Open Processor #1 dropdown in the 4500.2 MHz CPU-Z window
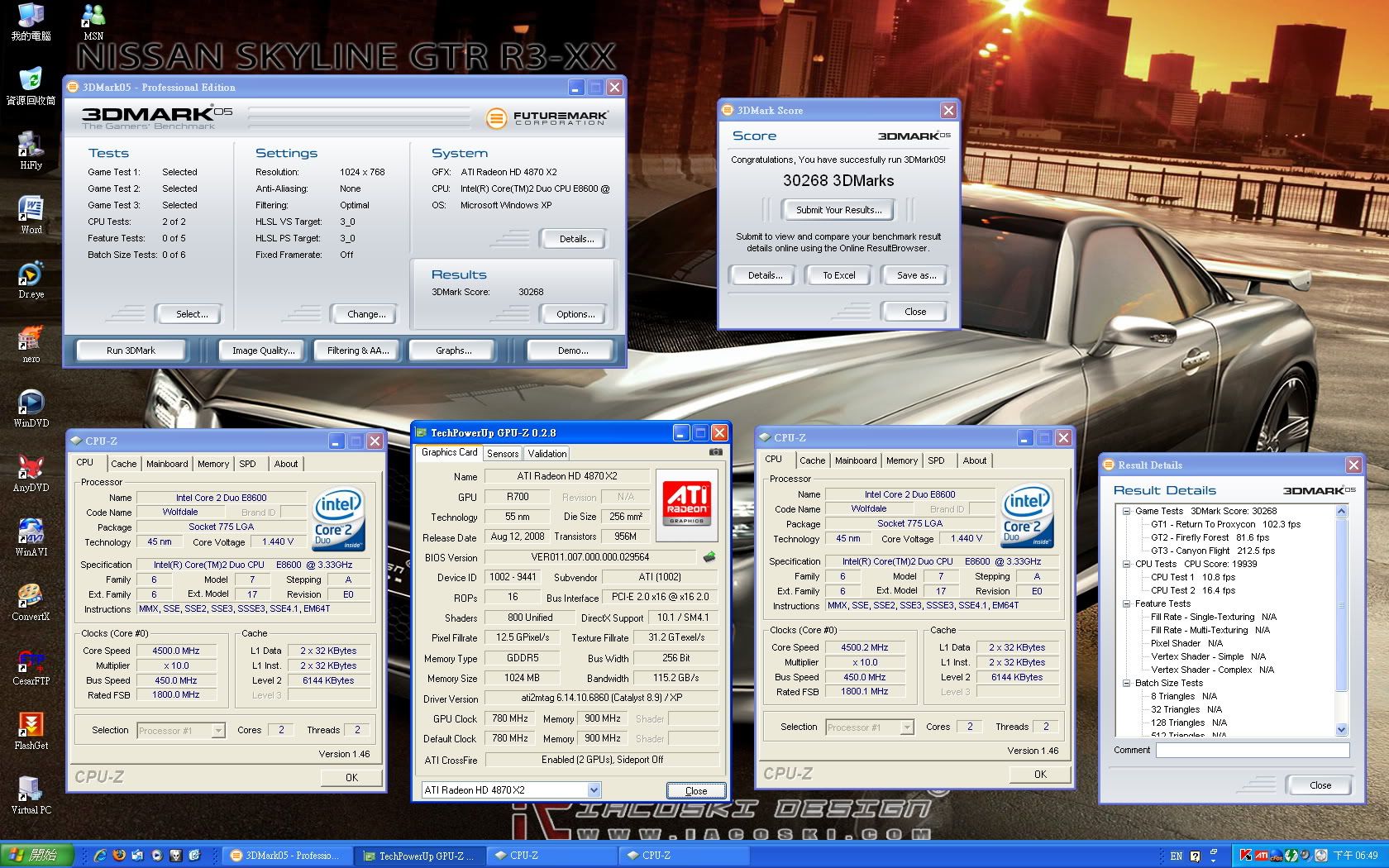Viewport: 1389px width, 868px height. pyautogui.click(x=907, y=727)
